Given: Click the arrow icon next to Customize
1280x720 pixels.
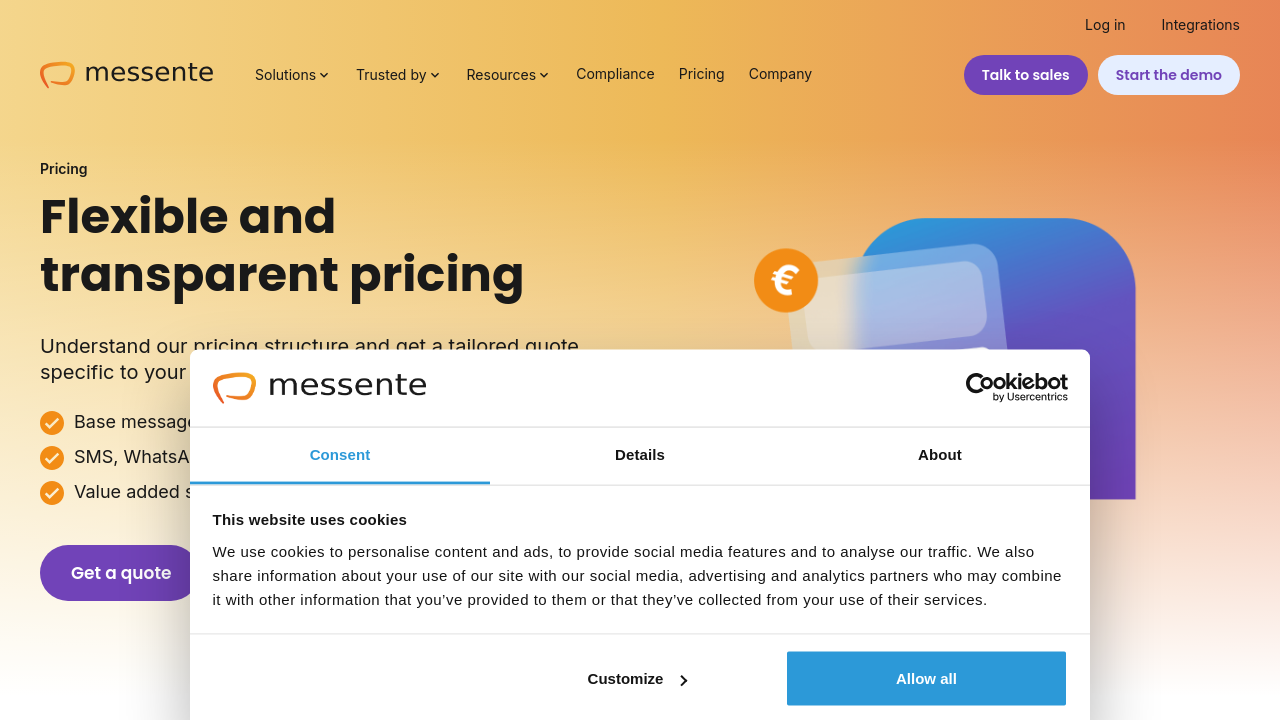Looking at the screenshot, I should click(684, 680).
